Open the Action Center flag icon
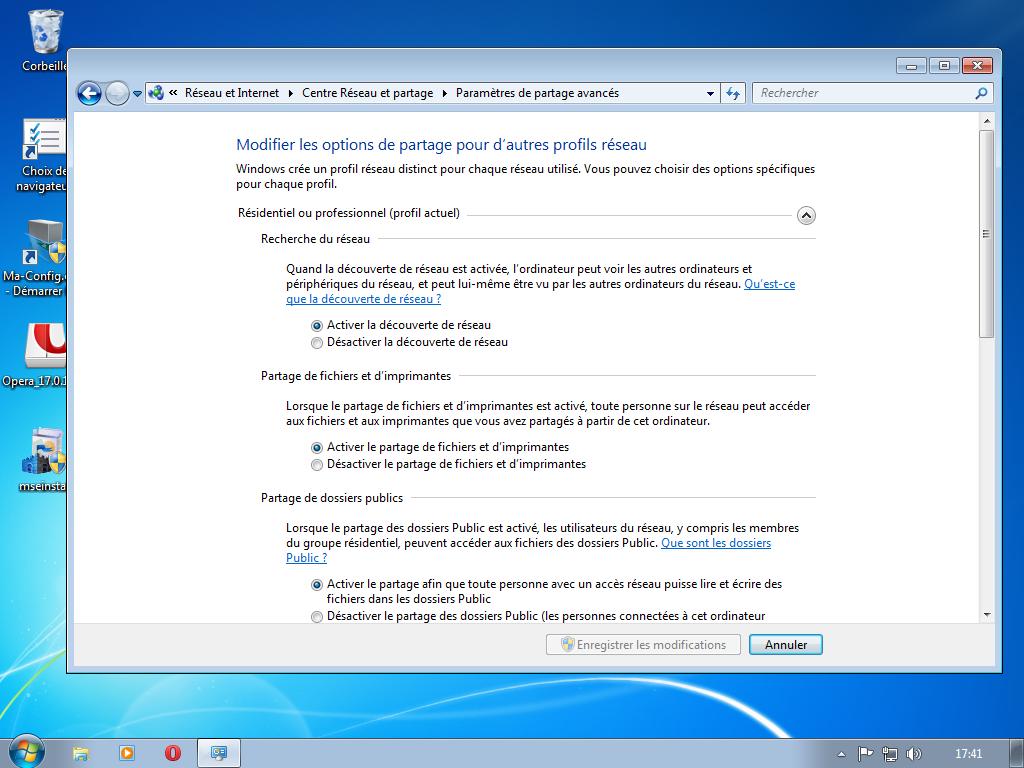 (x=865, y=754)
